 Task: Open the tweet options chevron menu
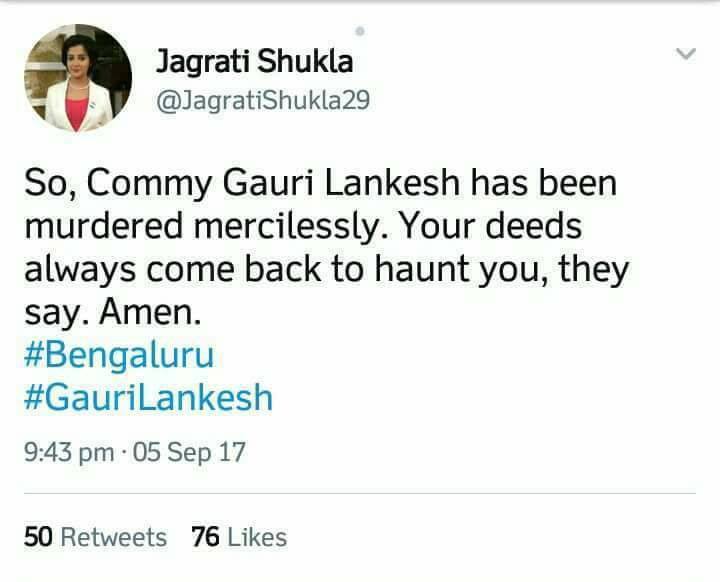[686, 54]
